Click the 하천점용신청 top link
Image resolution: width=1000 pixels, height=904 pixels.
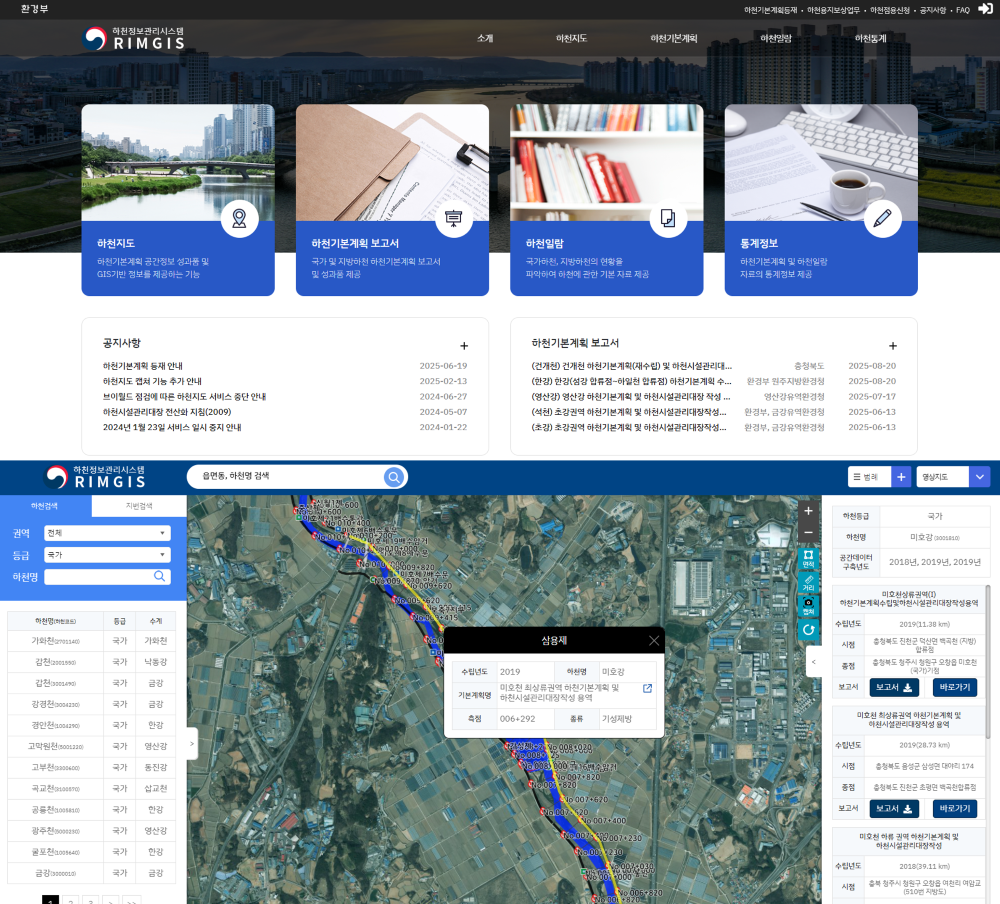(890, 10)
